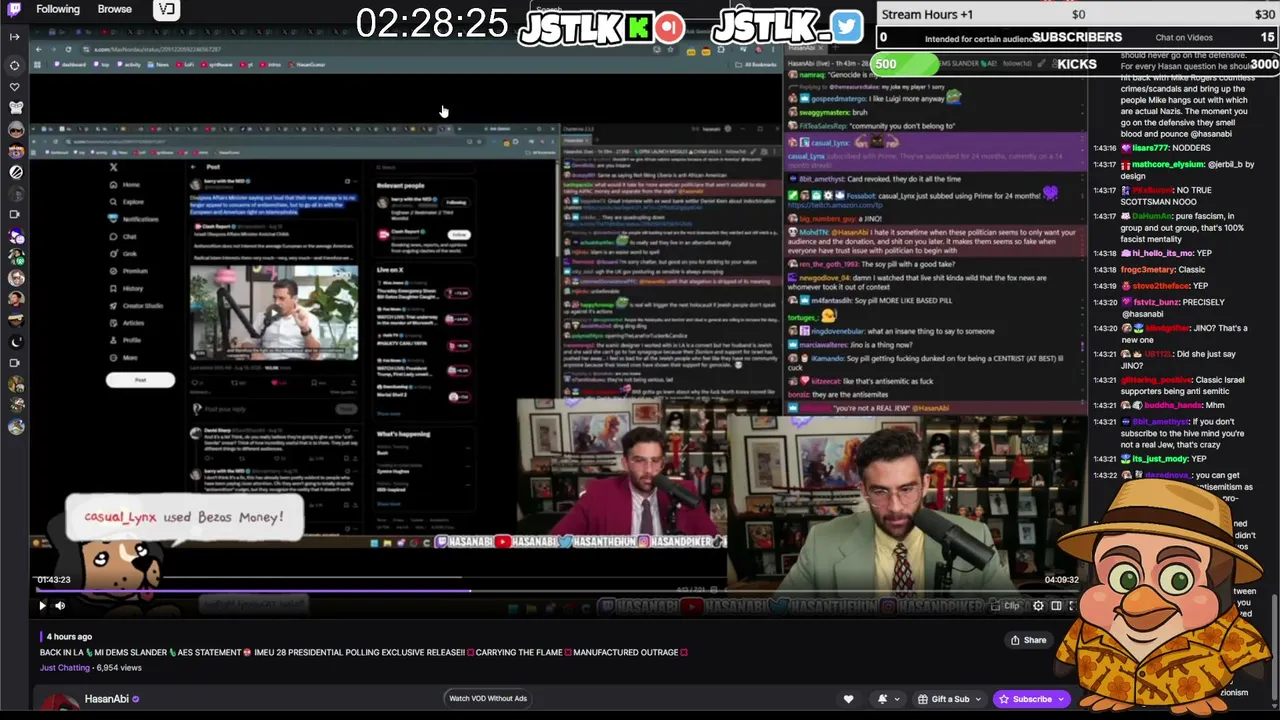Viewport: 1280px width, 720px height.
Task: Toggle follow with the heart button
Action: coord(848,699)
